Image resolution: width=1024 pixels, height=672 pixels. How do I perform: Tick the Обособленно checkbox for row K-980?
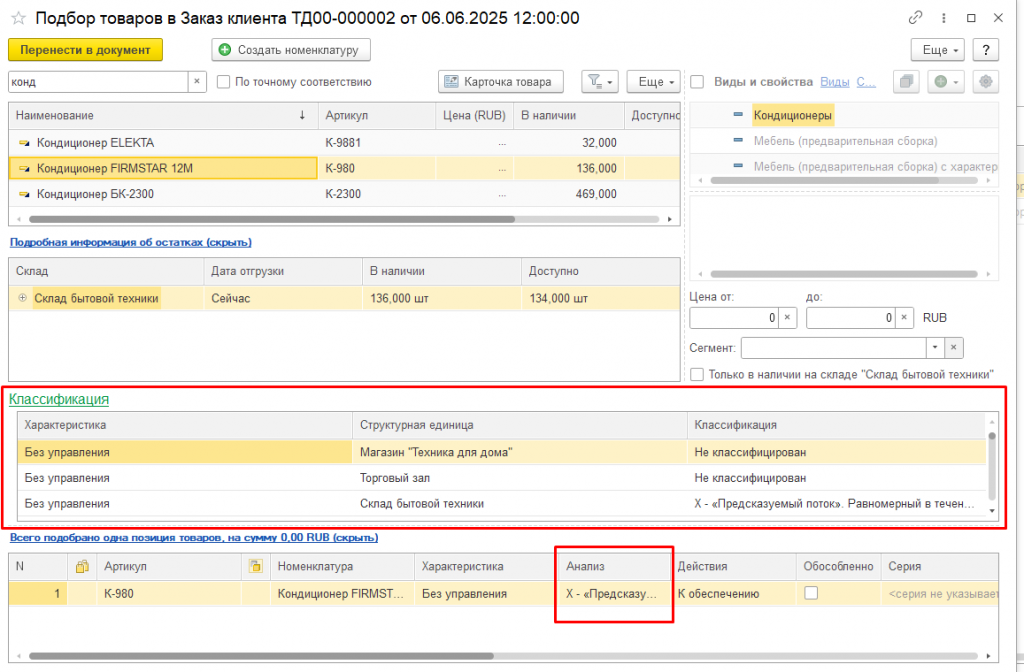pos(811,593)
